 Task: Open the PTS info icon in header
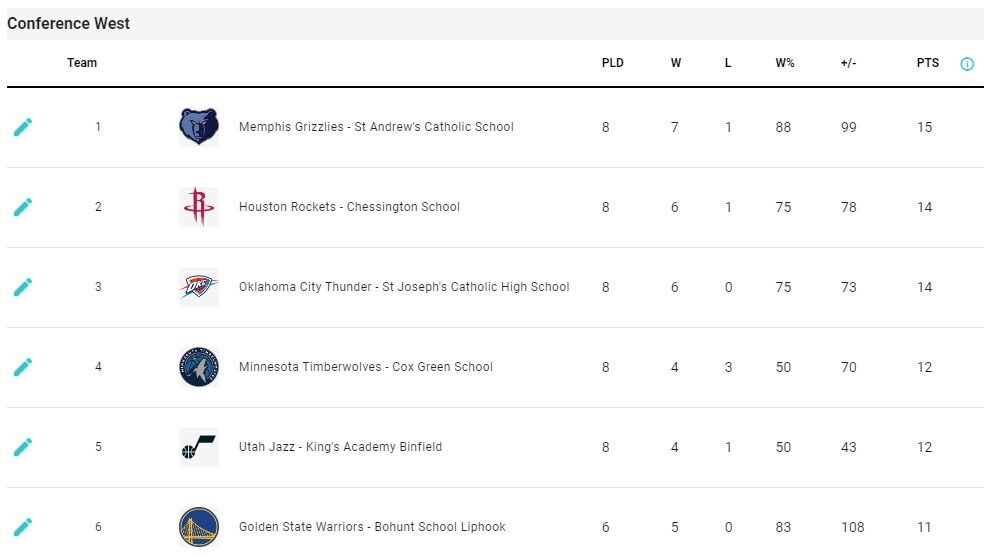(x=967, y=63)
